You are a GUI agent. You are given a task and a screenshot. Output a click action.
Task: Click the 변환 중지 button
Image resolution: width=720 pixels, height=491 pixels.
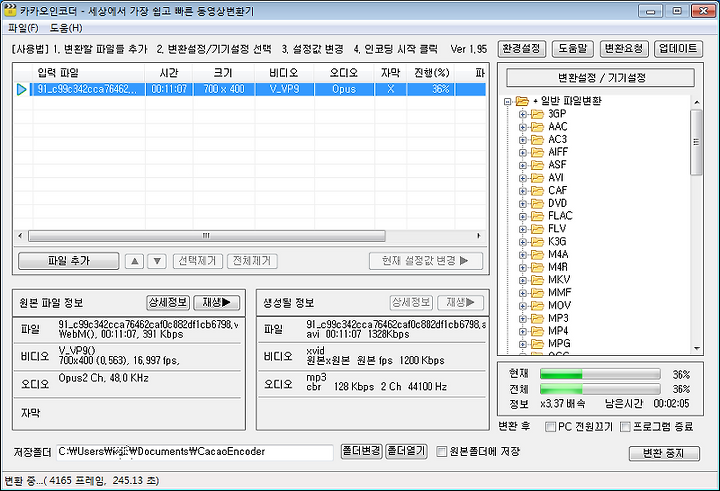664,453
